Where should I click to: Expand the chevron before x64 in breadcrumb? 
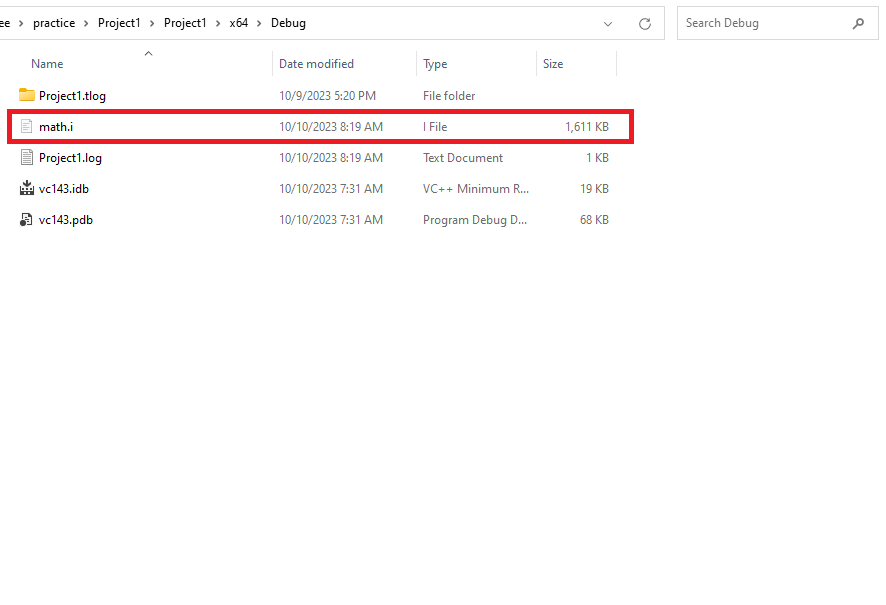218,23
